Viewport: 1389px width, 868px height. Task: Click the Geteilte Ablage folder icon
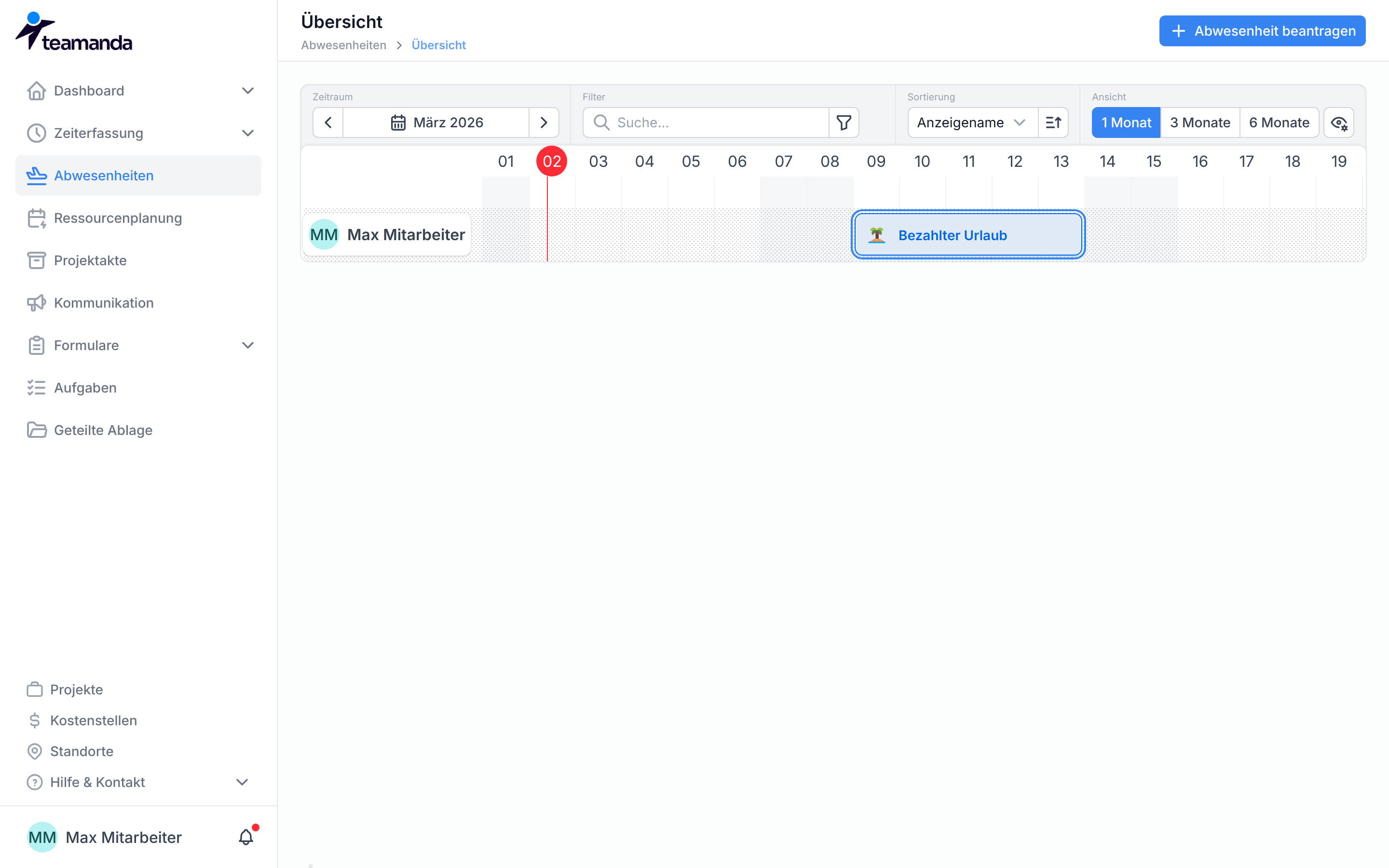(x=37, y=431)
